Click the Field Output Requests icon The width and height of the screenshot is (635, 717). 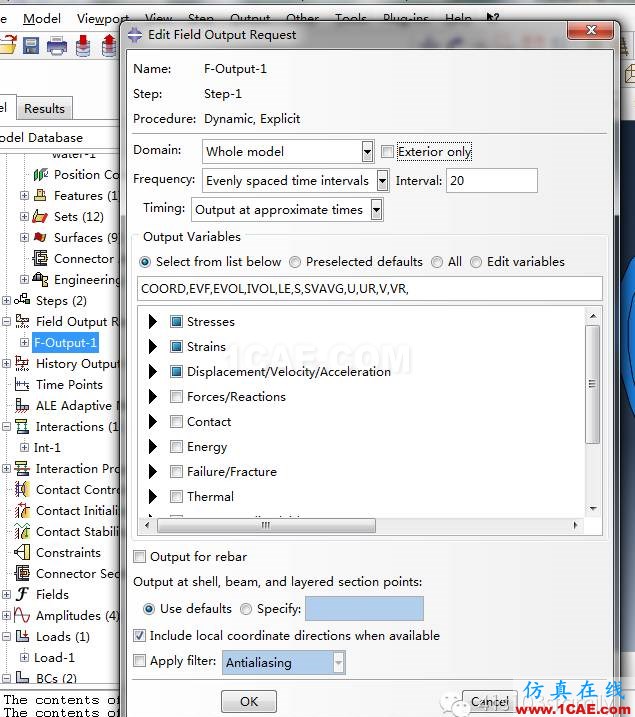click(22, 321)
